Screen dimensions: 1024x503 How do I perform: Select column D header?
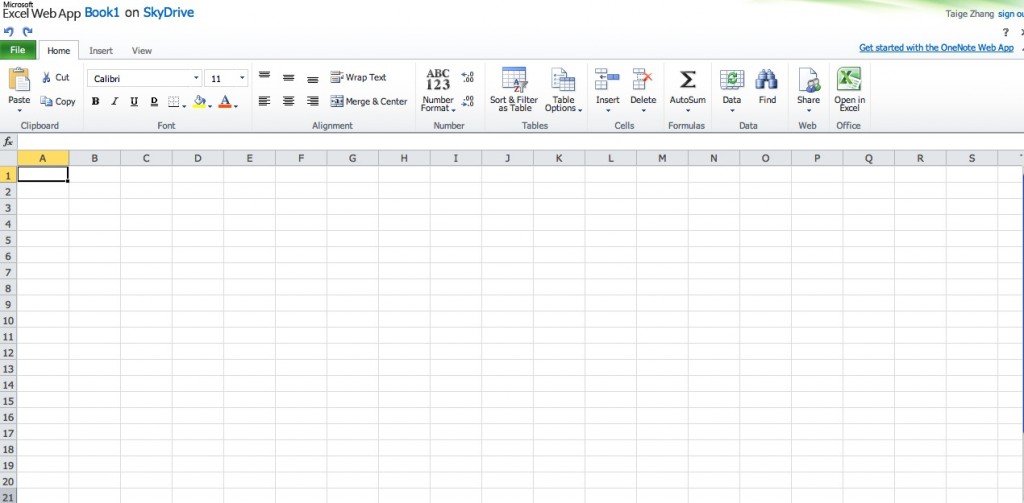pyautogui.click(x=198, y=158)
